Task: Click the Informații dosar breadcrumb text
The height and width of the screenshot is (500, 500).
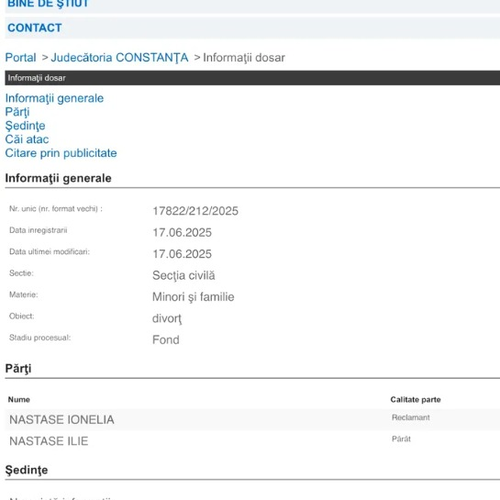Action: pos(244,58)
